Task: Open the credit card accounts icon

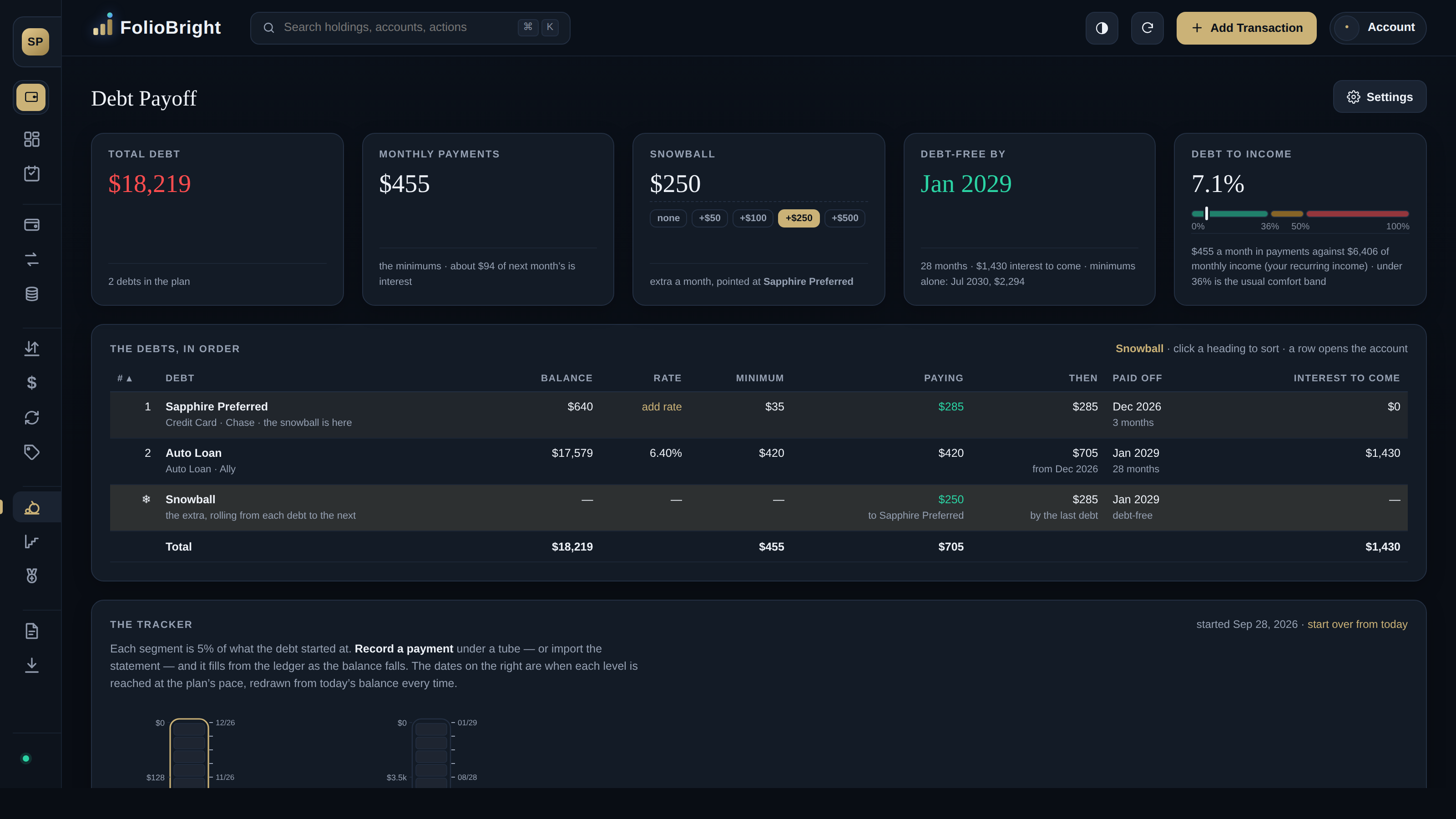Action: pyautogui.click(x=32, y=225)
